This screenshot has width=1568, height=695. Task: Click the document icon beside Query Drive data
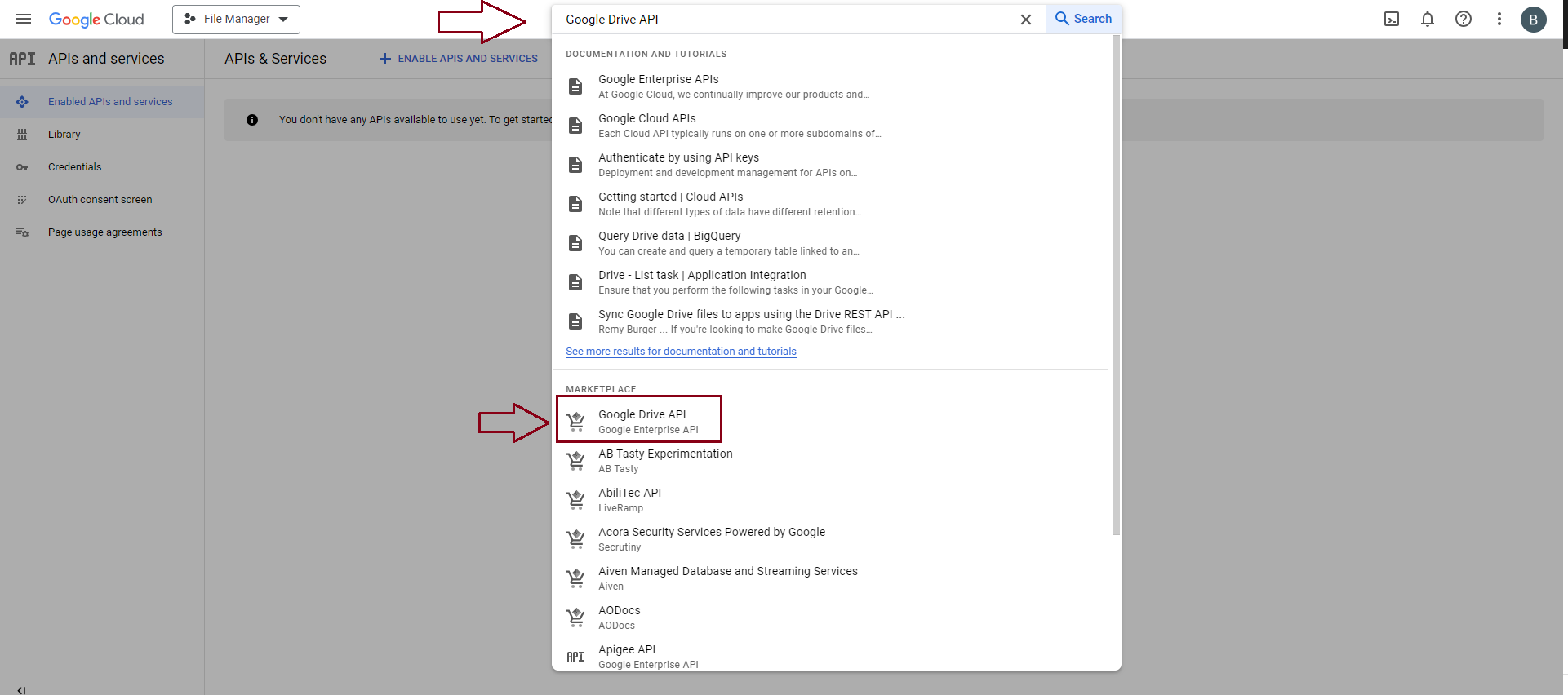pos(575,243)
